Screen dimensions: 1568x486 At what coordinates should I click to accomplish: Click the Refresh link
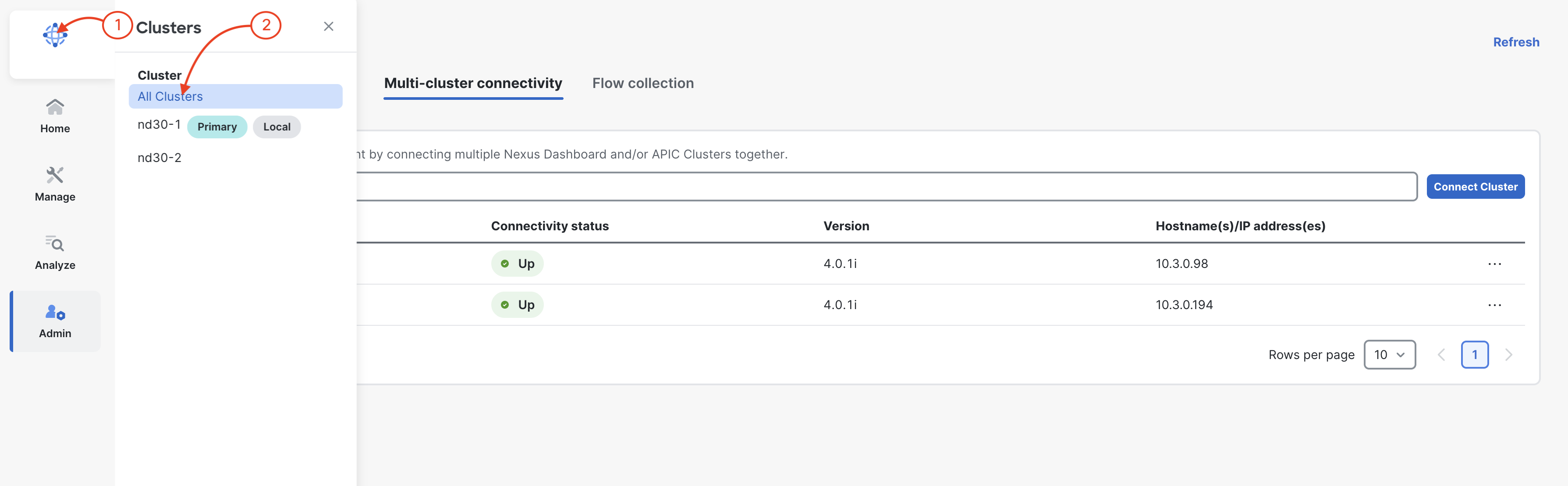tap(1516, 42)
